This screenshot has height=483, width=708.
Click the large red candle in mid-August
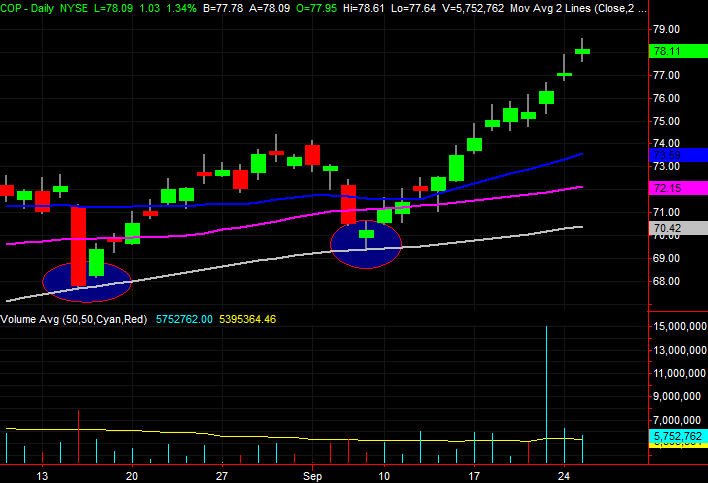pos(78,245)
